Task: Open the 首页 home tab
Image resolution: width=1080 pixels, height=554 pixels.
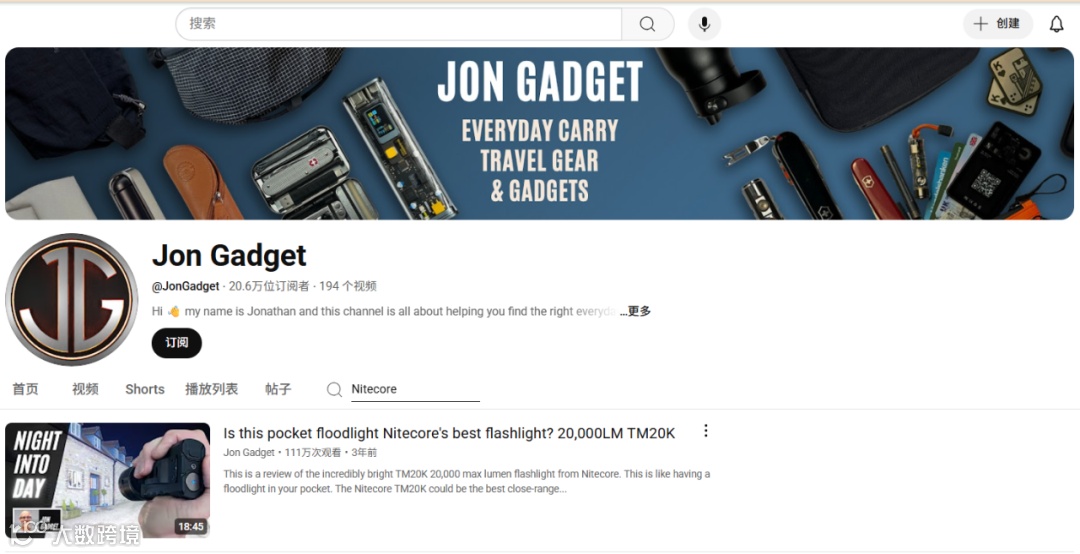Action: coord(25,389)
